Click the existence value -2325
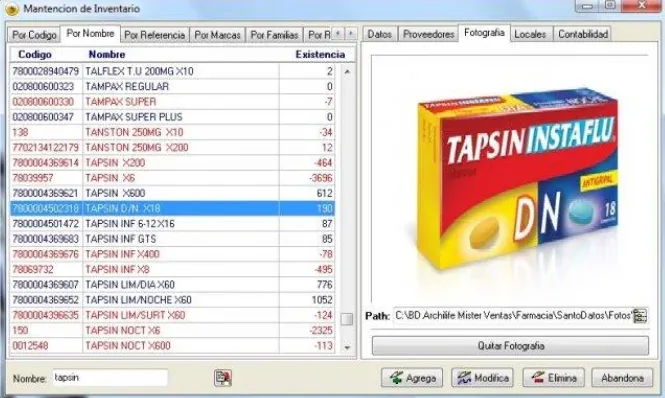Viewport: 665px width, 398px height. tap(321, 331)
